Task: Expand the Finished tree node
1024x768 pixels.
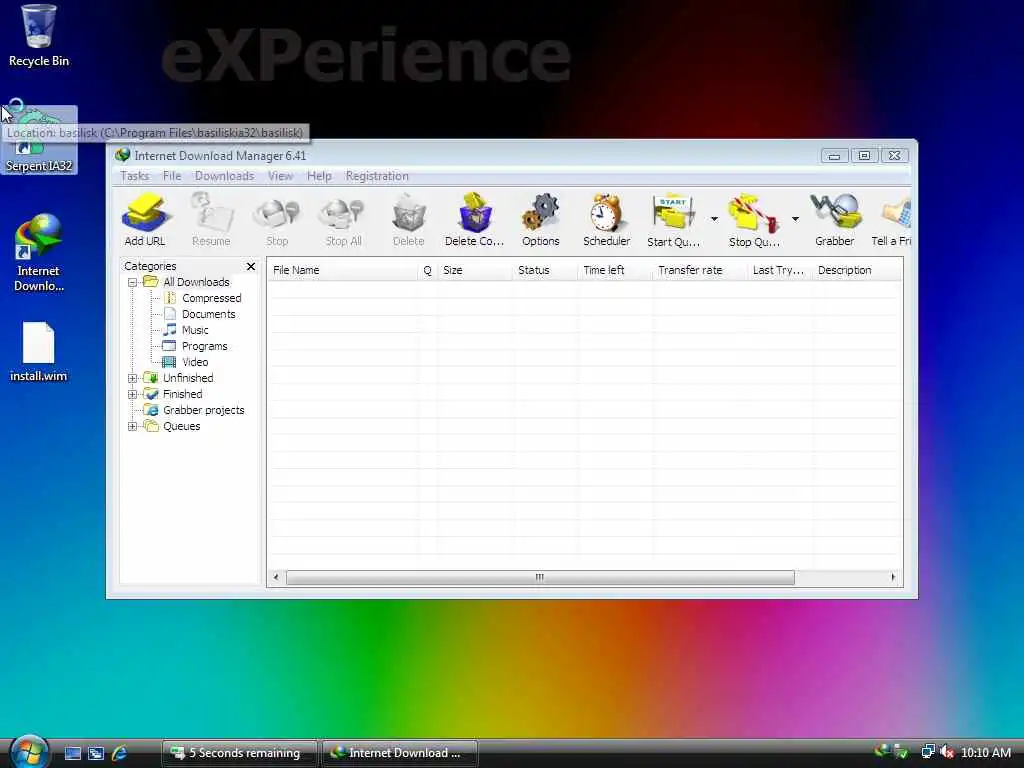Action: [133, 394]
